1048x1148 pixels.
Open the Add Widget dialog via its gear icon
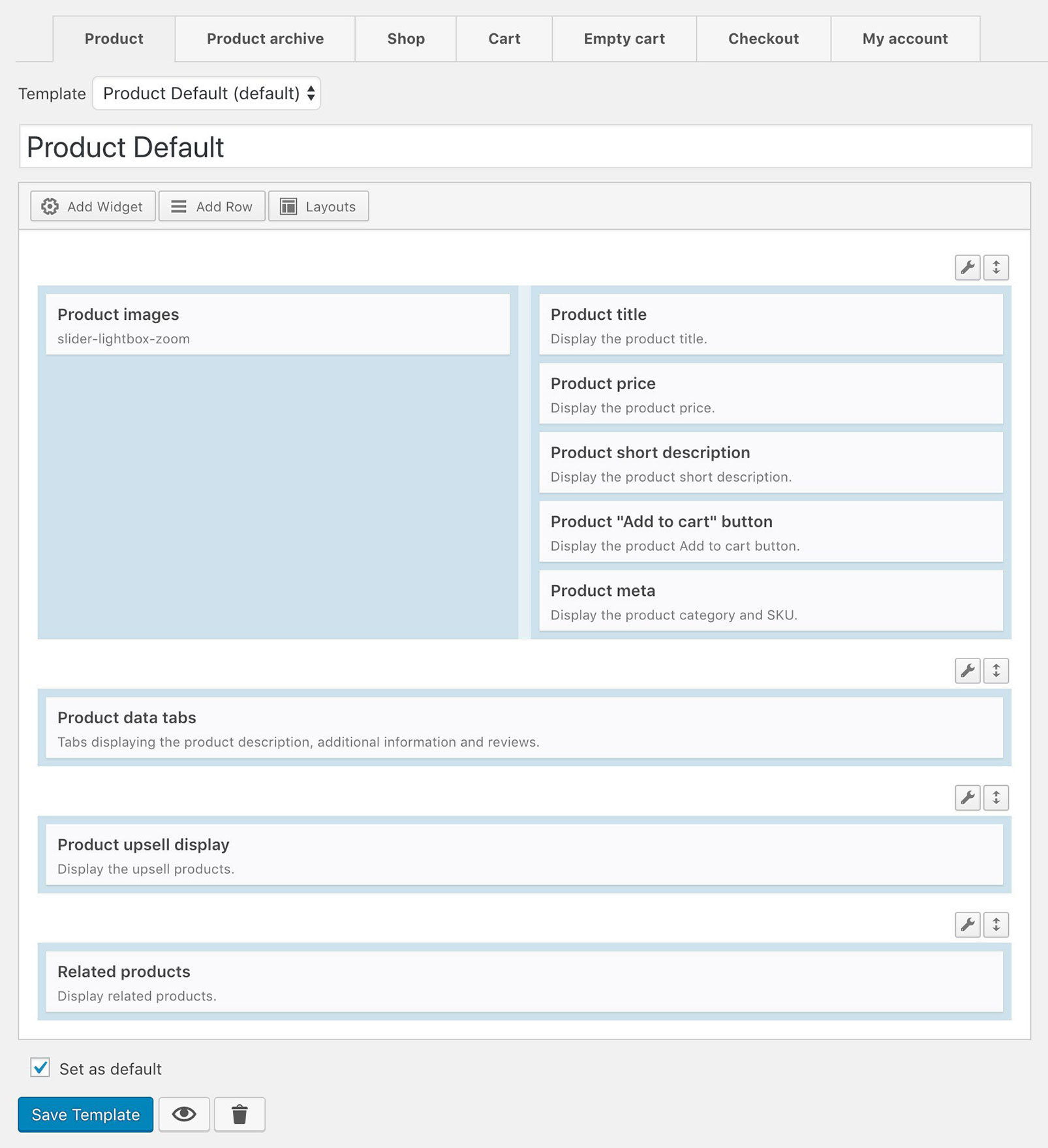pos(51,206)
